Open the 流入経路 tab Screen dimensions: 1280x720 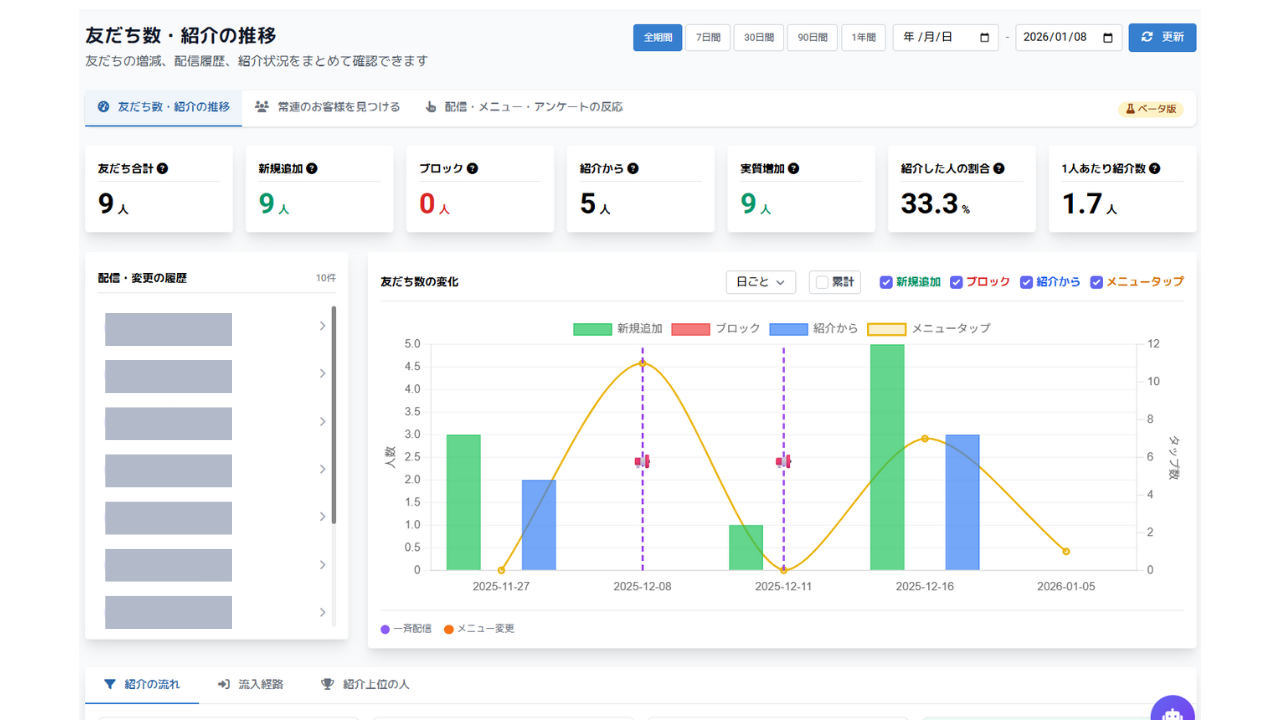251,685
